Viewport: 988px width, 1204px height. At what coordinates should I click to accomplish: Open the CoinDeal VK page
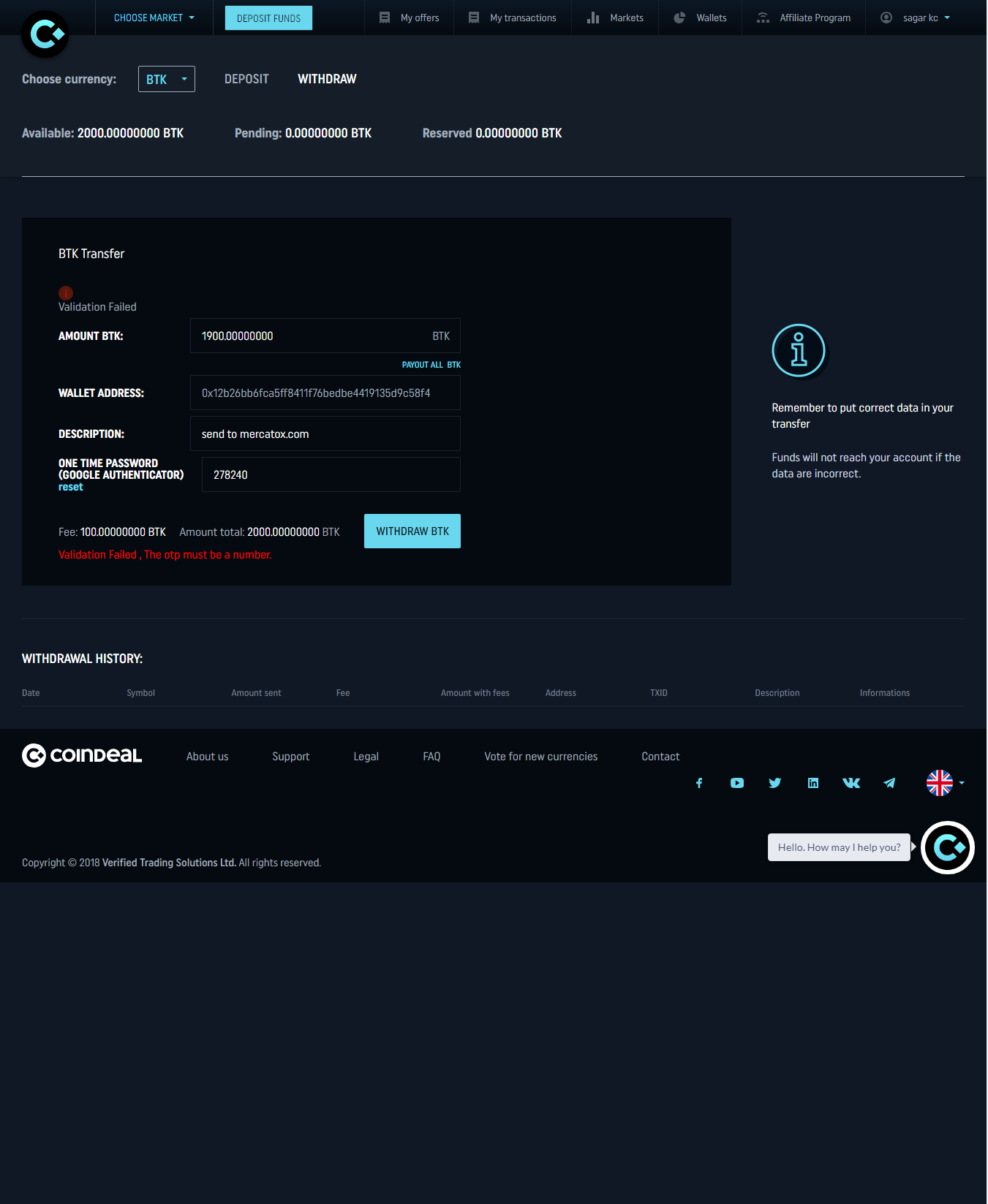(851, 783)
